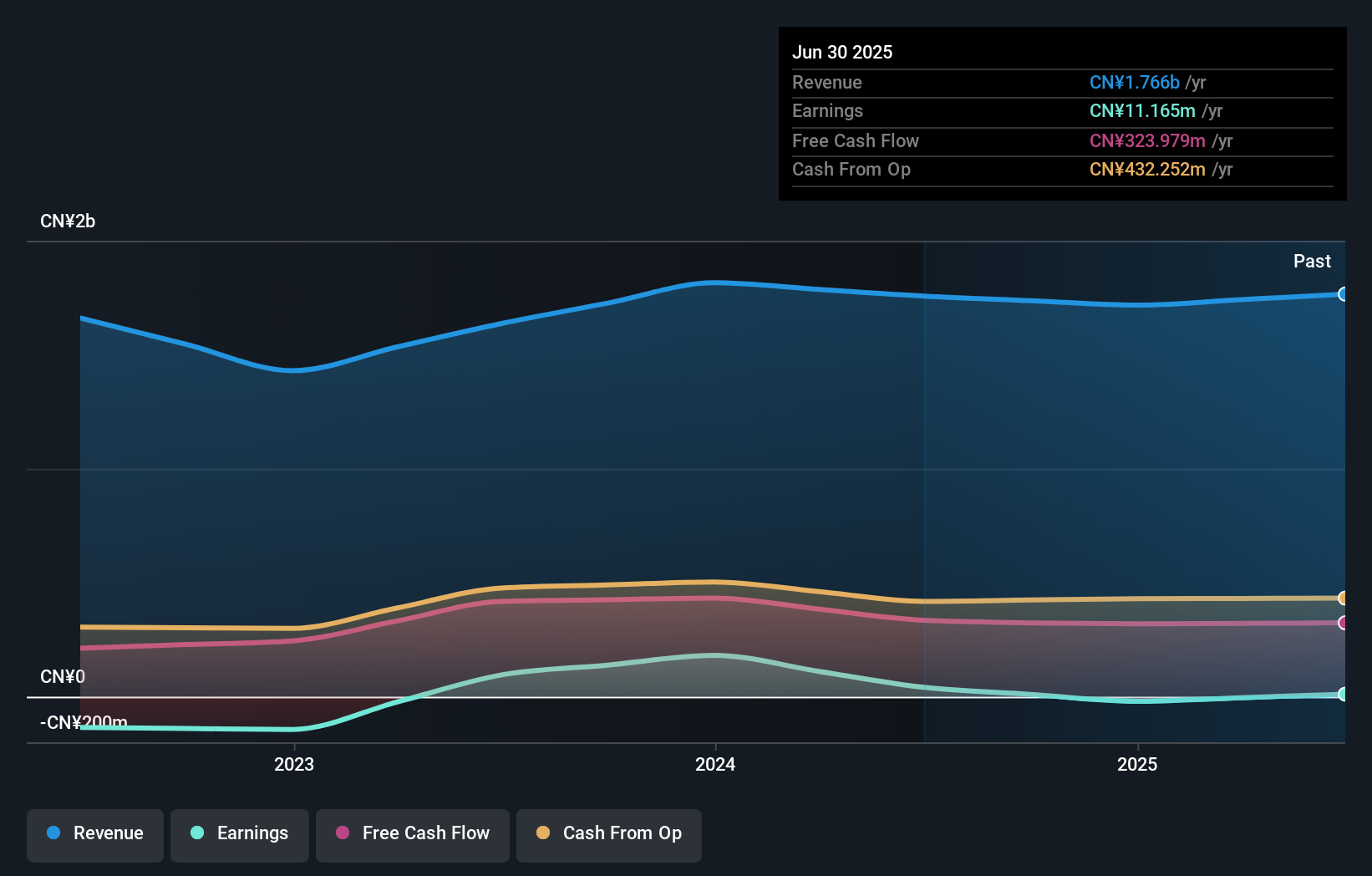Toggle the Free Cash Flow legend button
This screenshot has height=876, width=1372.
pos(413,835)
